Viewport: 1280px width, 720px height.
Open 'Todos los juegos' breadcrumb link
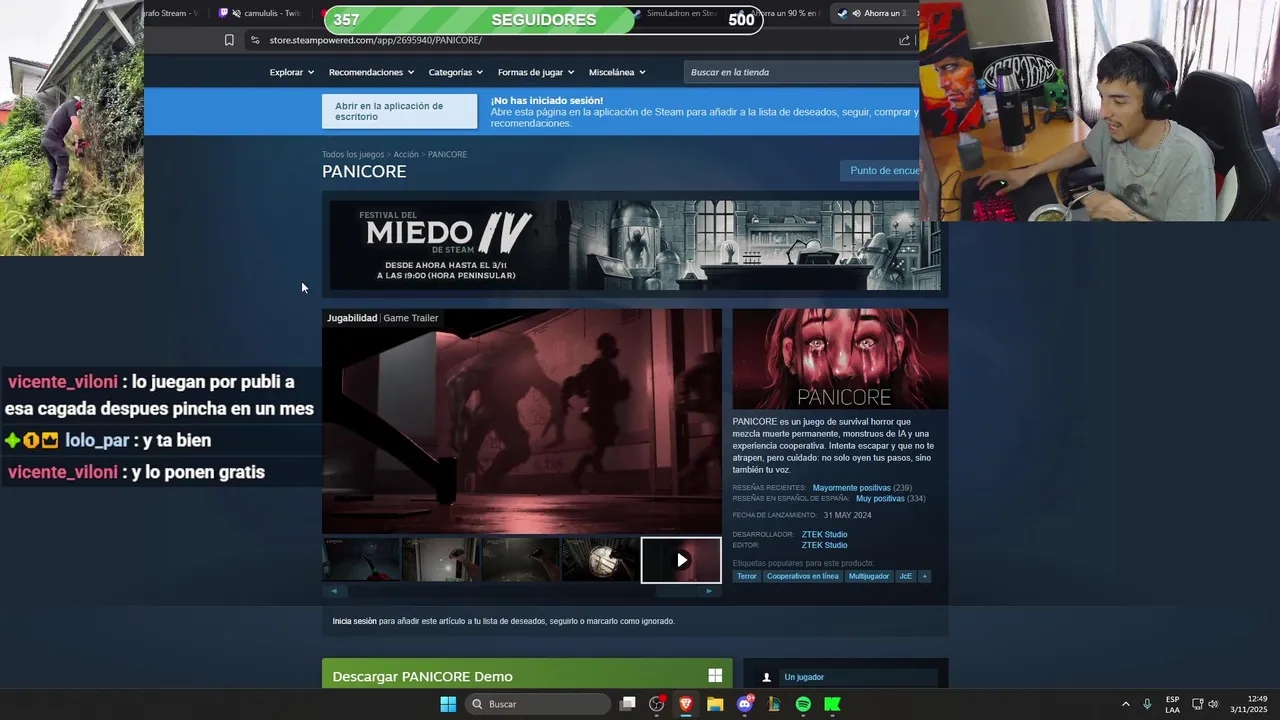(x=353, y=154)
